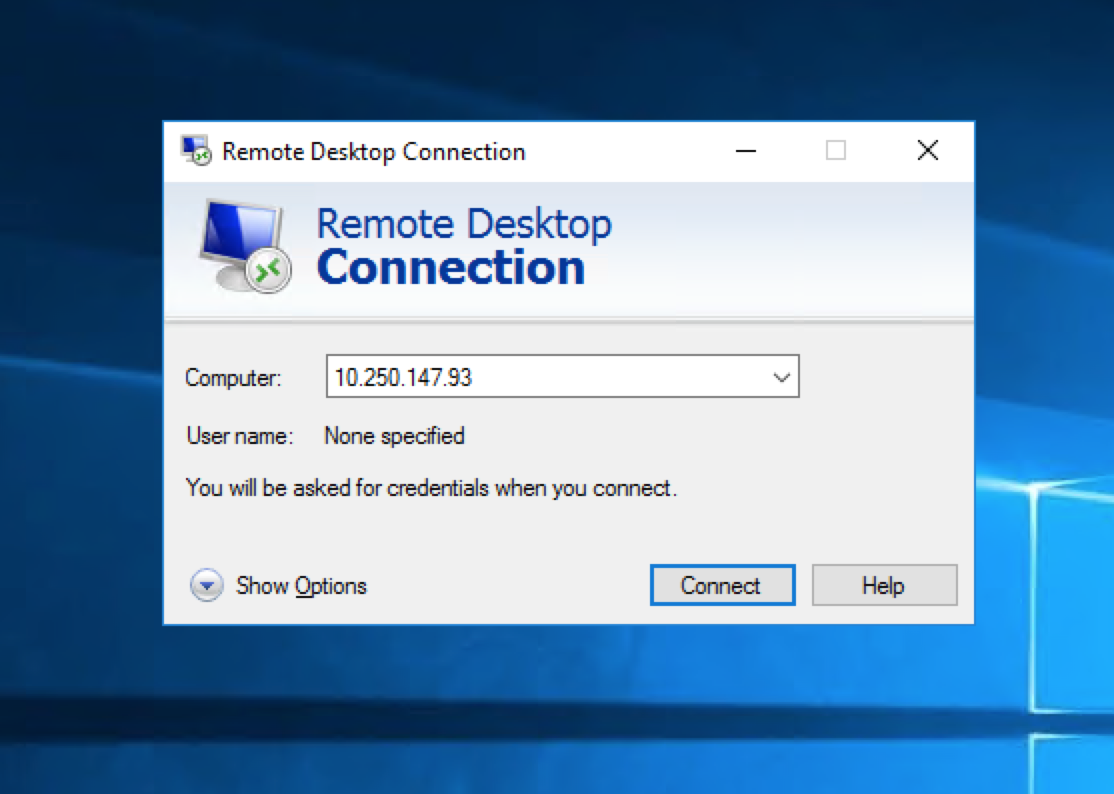Click the Remote Desktop title bar icon
Viewport: 1114px width, 794px height.
[195, 151]
